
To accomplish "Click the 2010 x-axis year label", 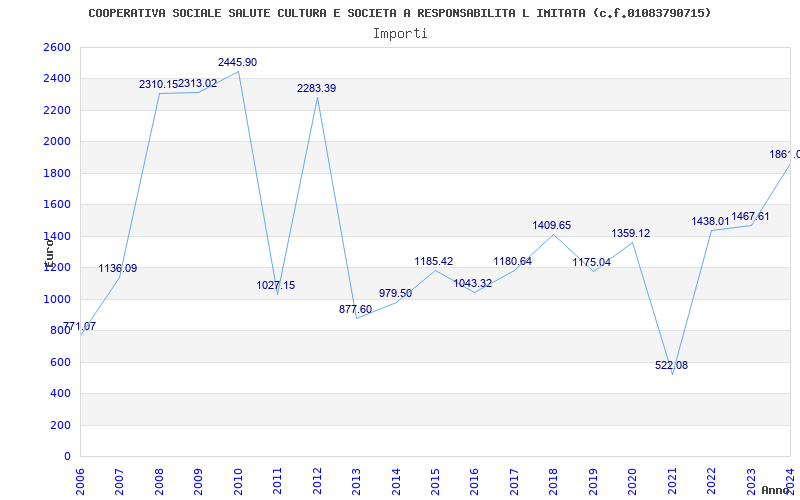I will click(x=238, y=479).
